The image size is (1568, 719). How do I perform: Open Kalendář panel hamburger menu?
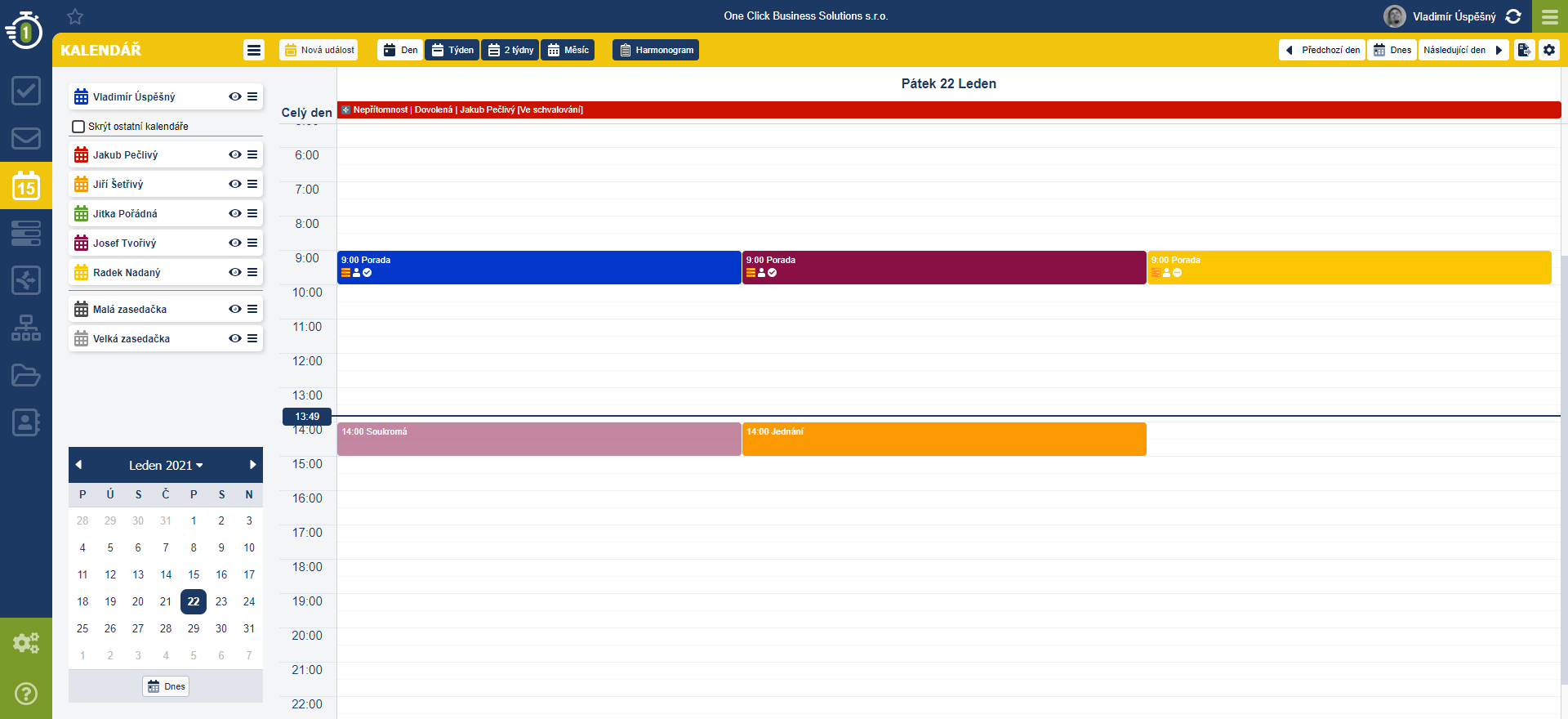[x=254, y=50]
